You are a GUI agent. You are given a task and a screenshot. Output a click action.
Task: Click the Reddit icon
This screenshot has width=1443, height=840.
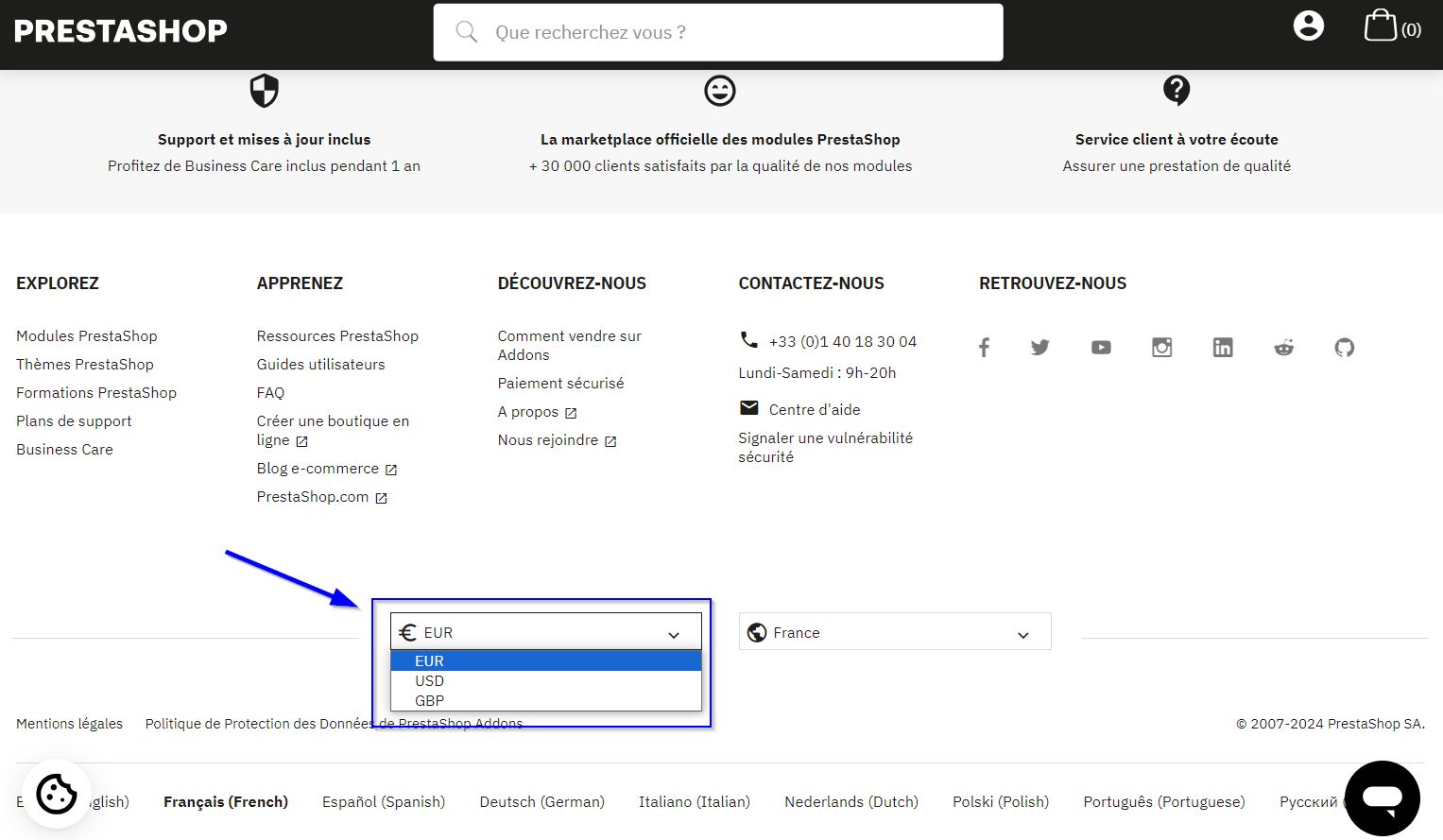[1283, 348]
